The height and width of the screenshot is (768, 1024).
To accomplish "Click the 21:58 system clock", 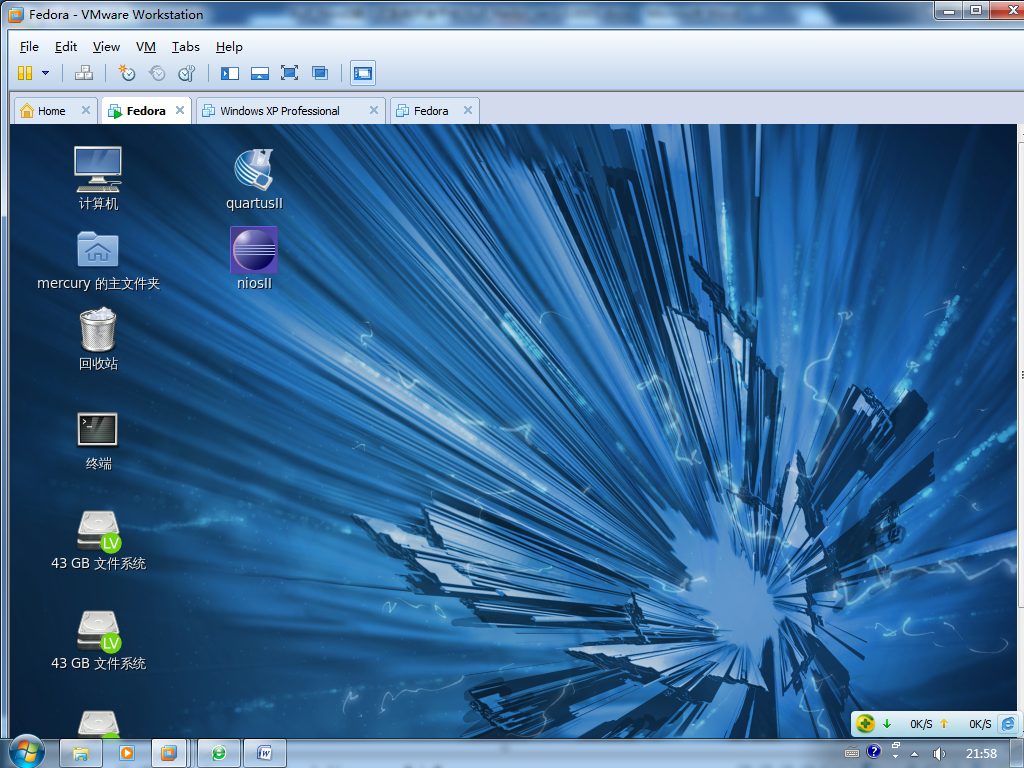I will pos(982,754).
